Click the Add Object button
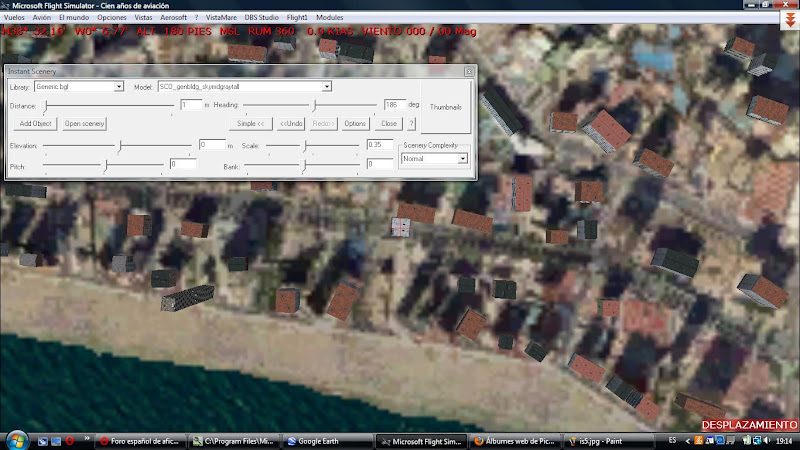This screenshot has height=450, width=800. tap(35, 123)
